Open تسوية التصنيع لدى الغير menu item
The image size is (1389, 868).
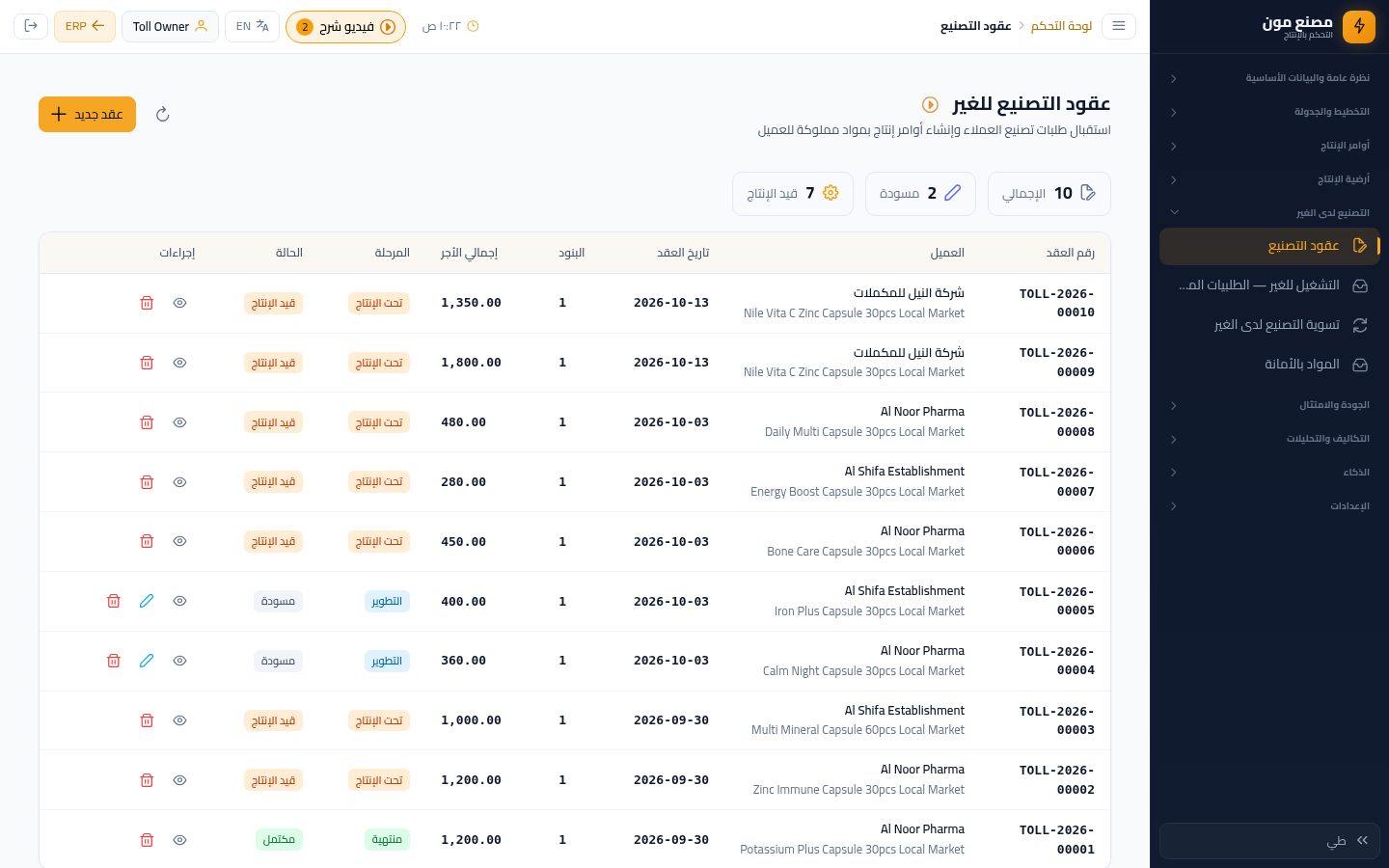[x=1269, y=325]
